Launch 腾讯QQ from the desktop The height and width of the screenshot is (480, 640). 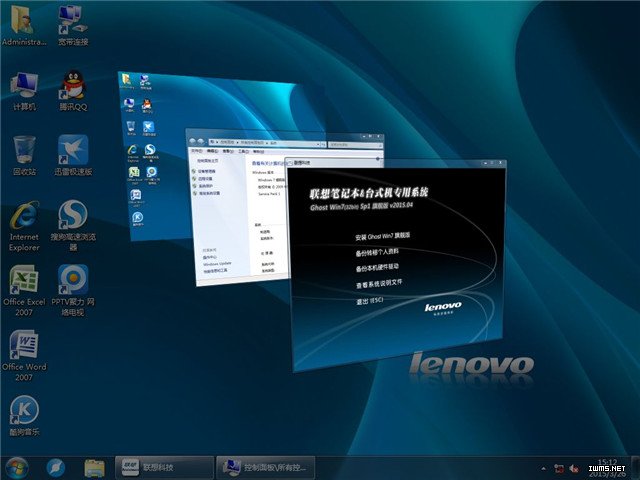pyautogui.click(x=73, y=91)
